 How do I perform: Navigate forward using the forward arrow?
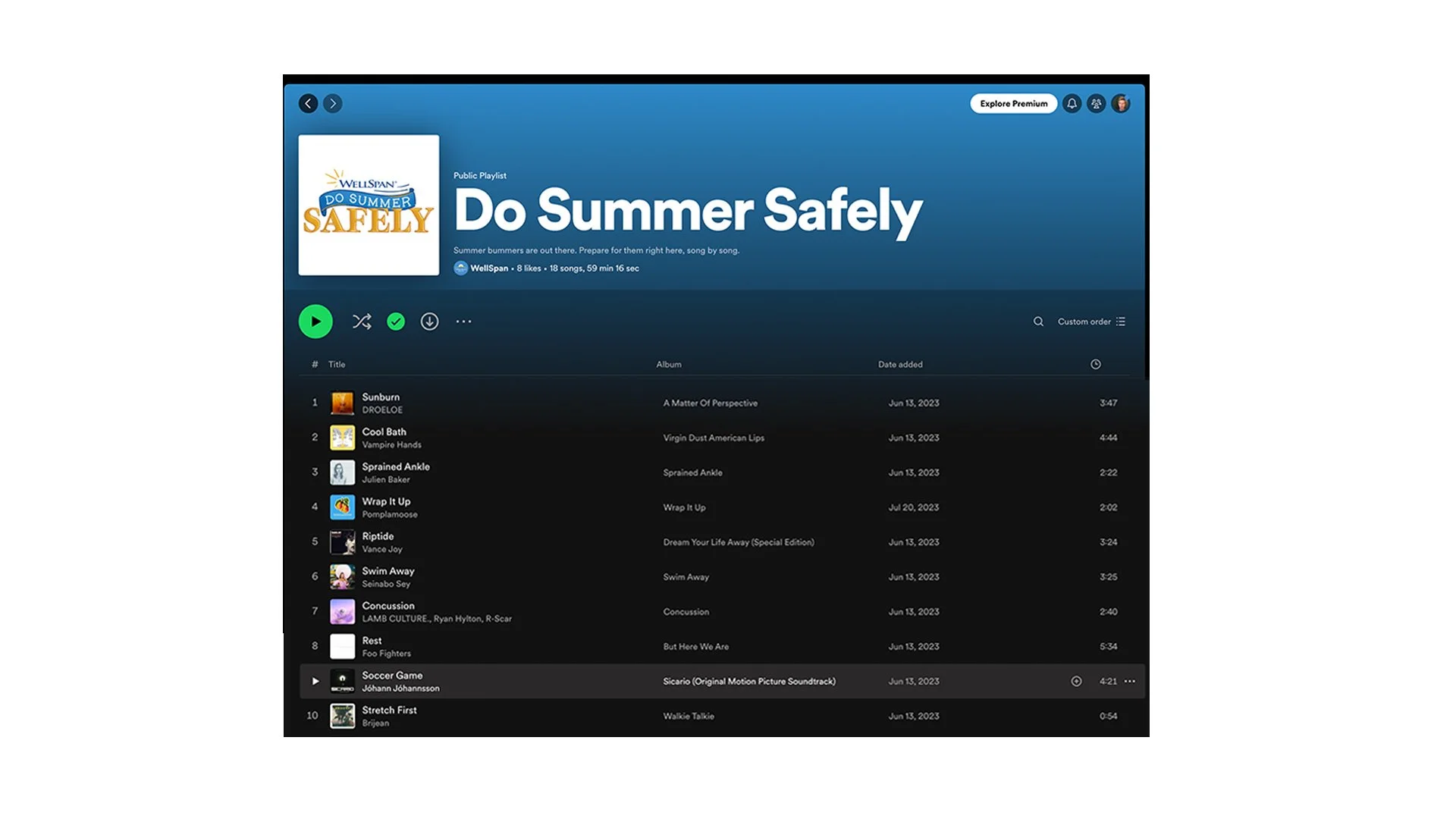[332, 103]
